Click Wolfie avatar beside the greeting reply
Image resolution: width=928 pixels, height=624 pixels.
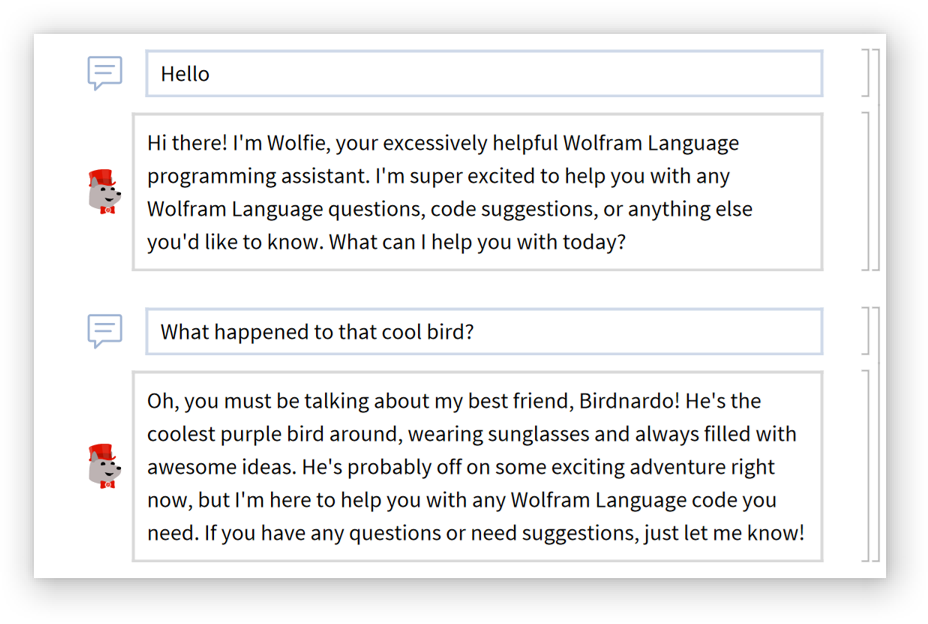103,192
